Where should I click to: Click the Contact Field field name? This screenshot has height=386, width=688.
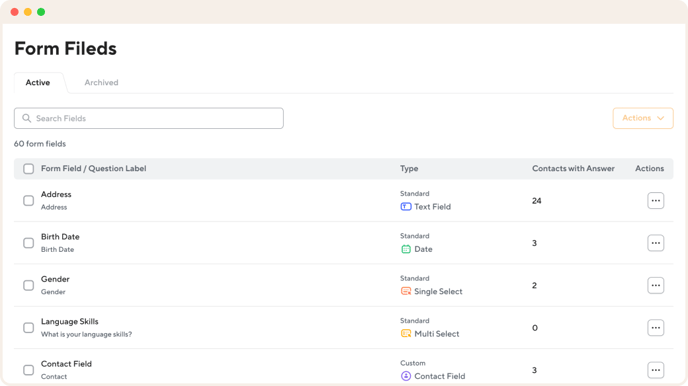pos(66,364)
